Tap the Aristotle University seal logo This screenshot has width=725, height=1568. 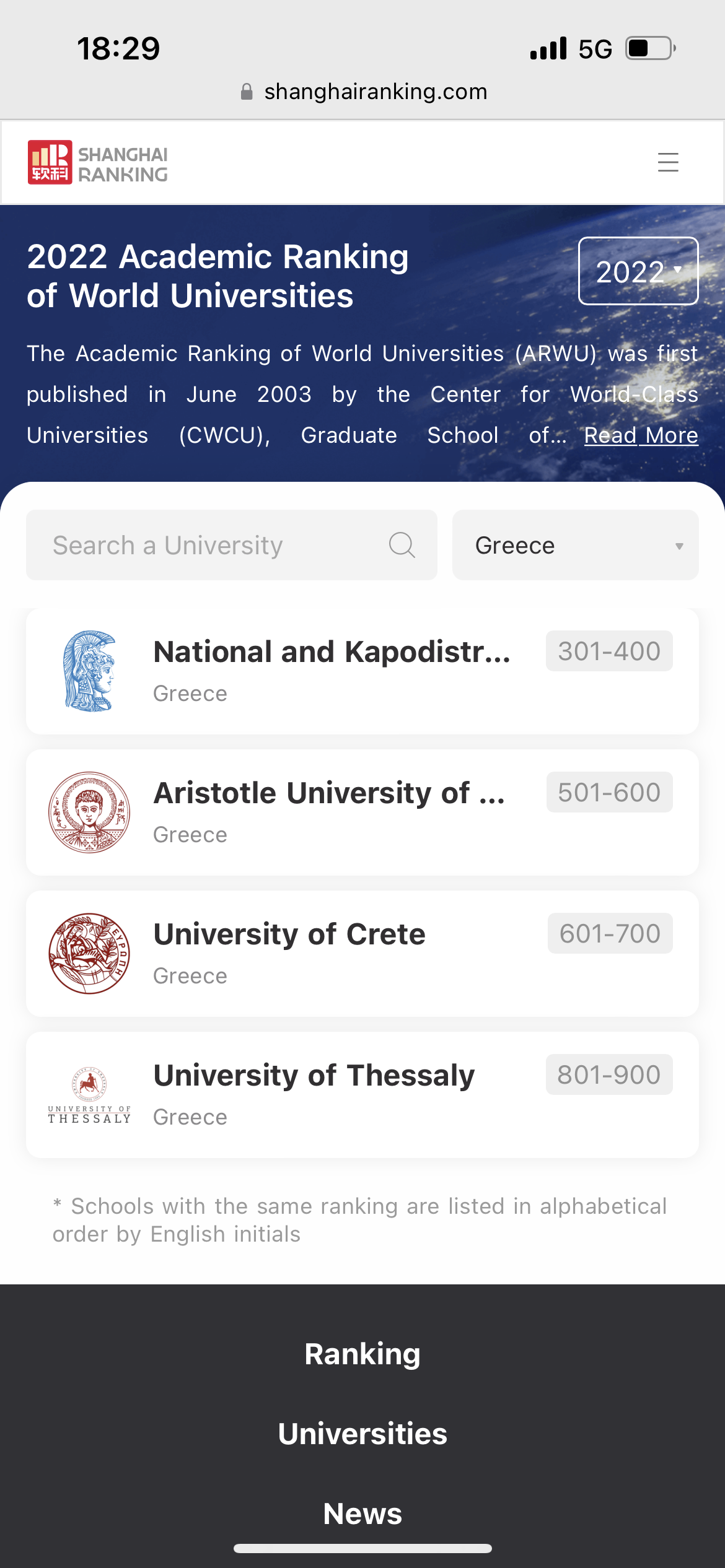click(89, 812)
